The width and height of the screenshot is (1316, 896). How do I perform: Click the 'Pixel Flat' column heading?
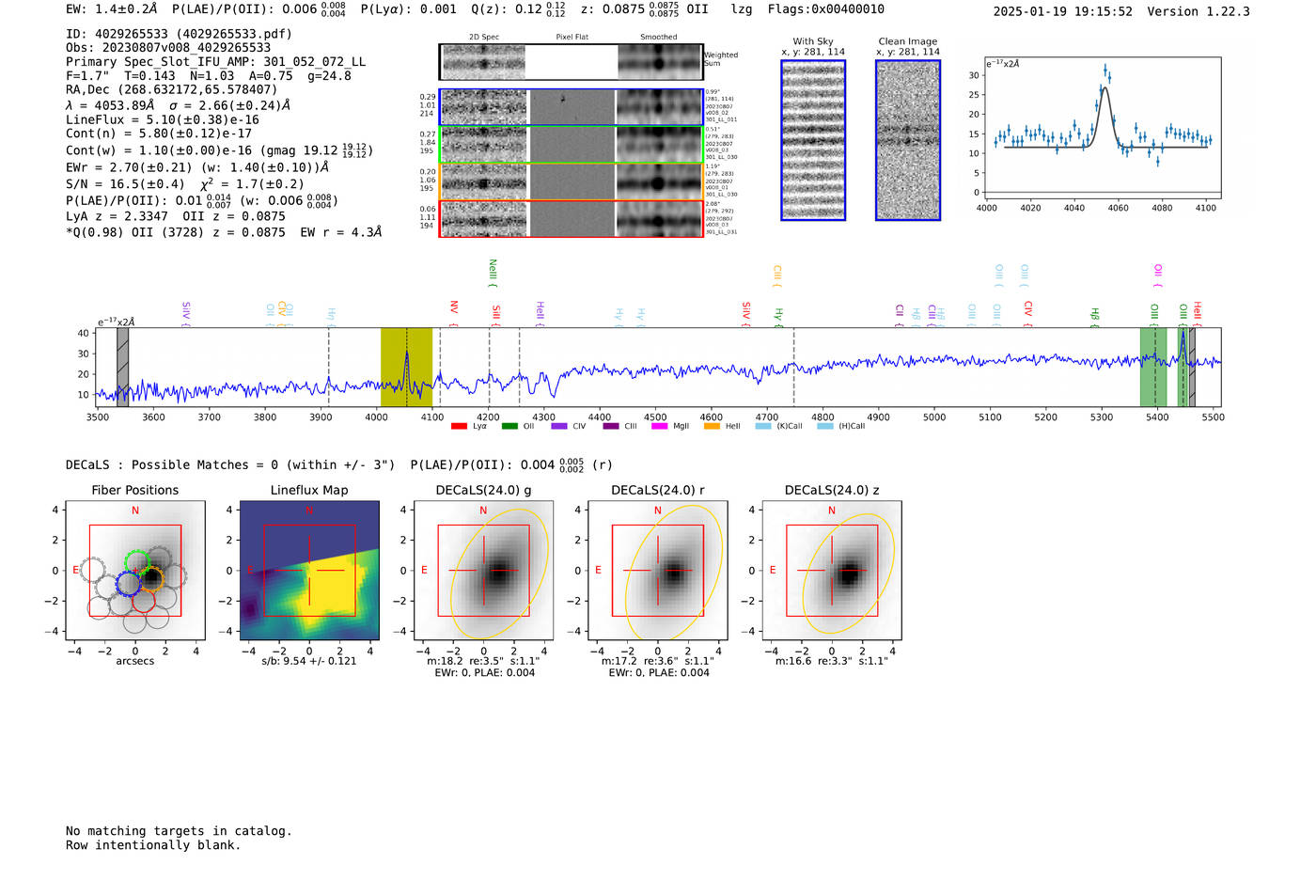pos(572,38)
